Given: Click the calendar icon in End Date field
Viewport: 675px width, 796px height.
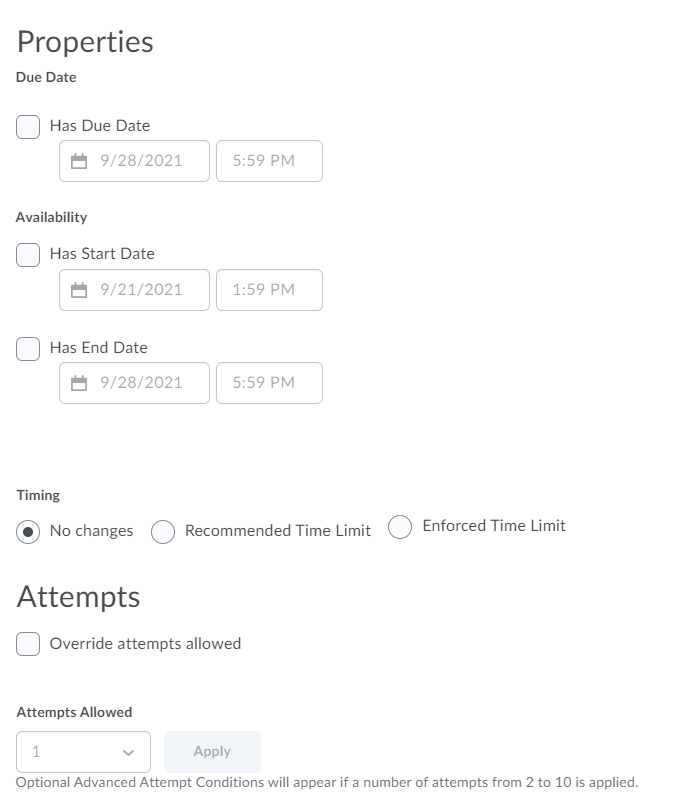Looking at the screenshot, I should coord(80,383).
